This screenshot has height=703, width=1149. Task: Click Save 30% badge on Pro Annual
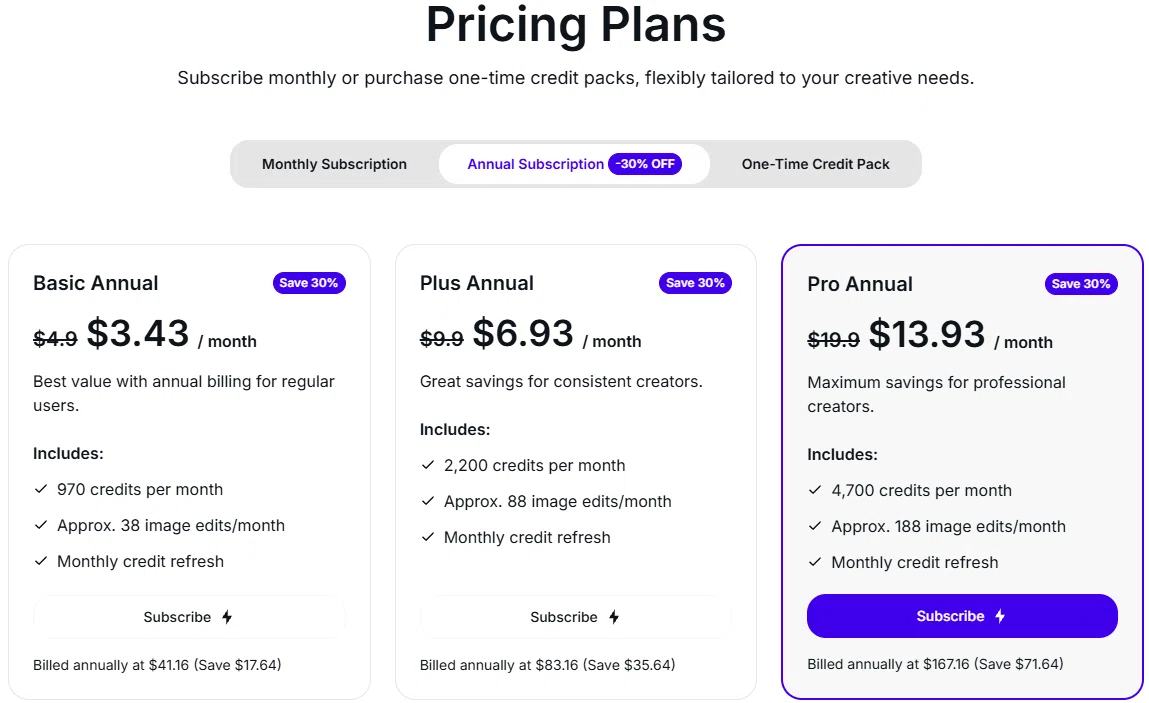click(1082, 284)
